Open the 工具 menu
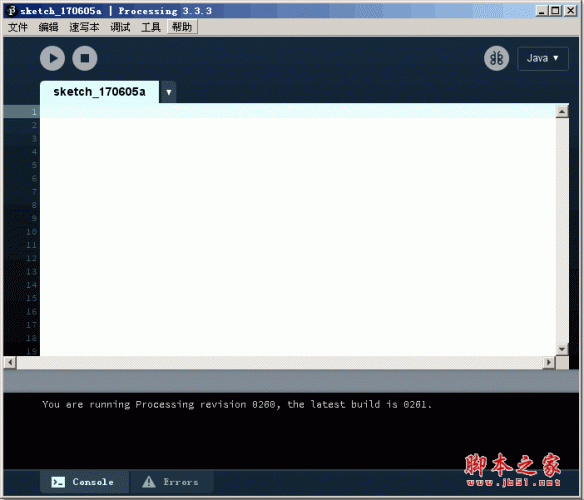 click(151, 27)
